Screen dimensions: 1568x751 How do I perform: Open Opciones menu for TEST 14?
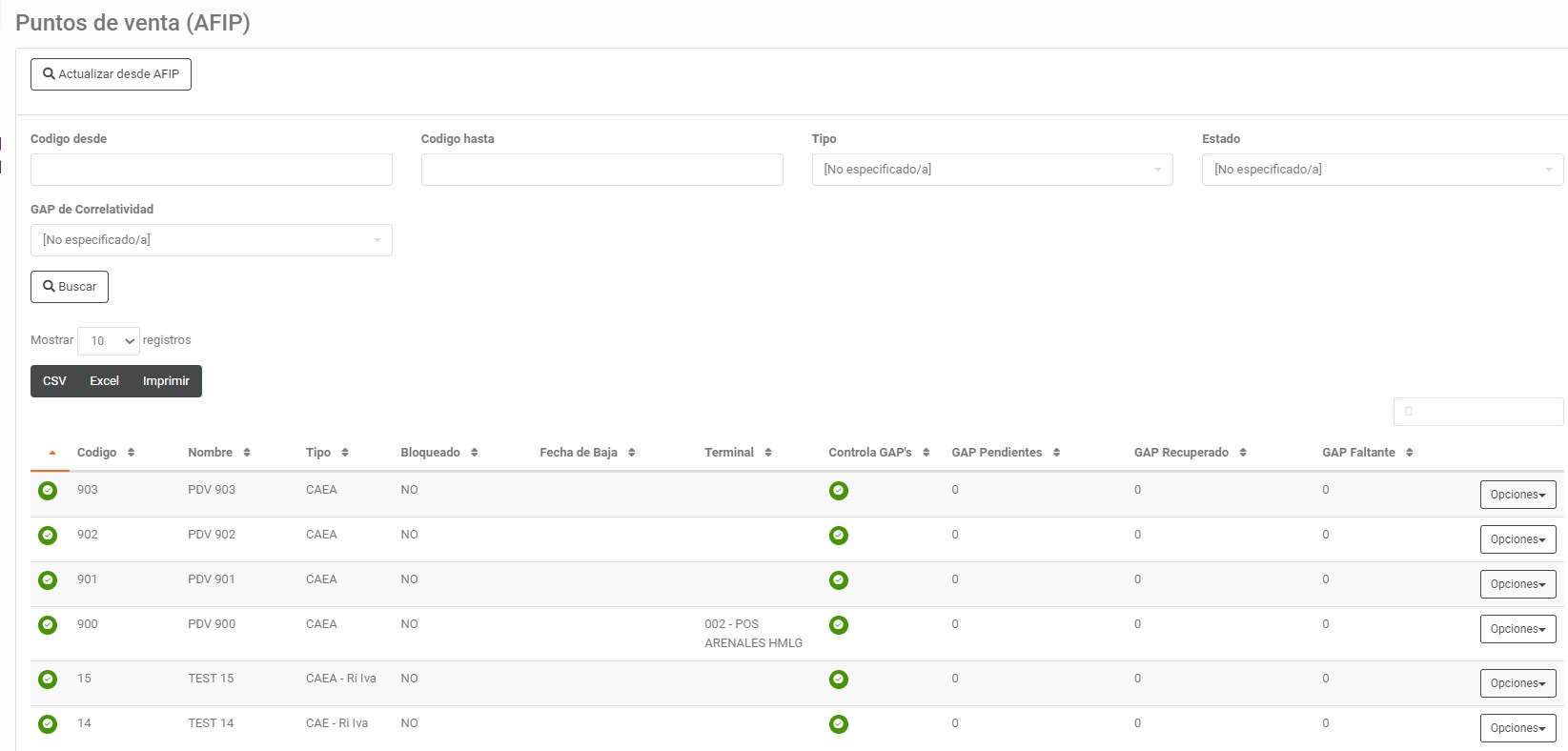pyautogui.click(x=1517, y=728)
